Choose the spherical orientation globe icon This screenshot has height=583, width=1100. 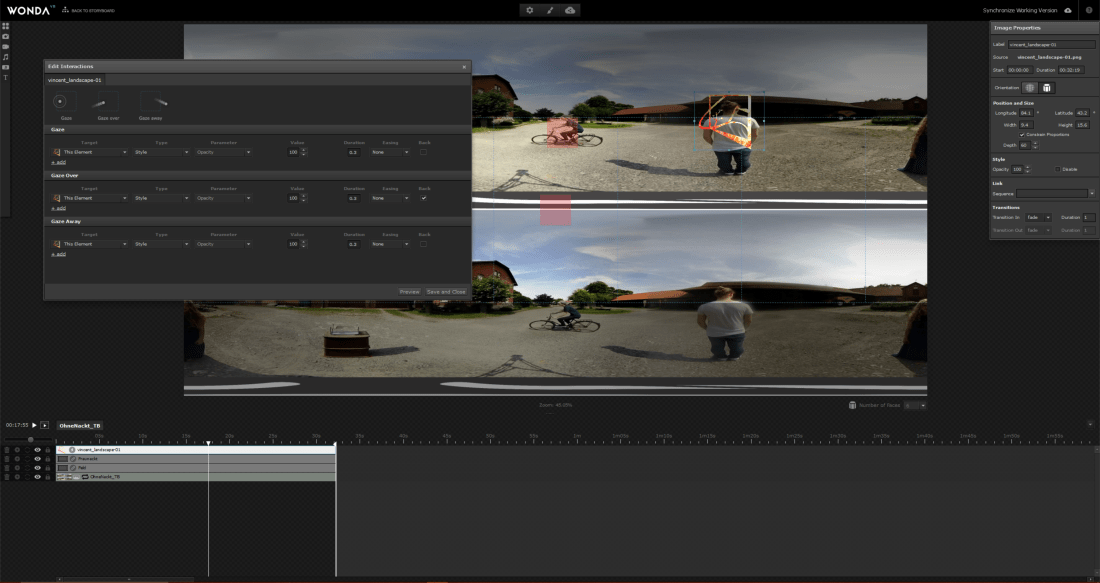1028,88
